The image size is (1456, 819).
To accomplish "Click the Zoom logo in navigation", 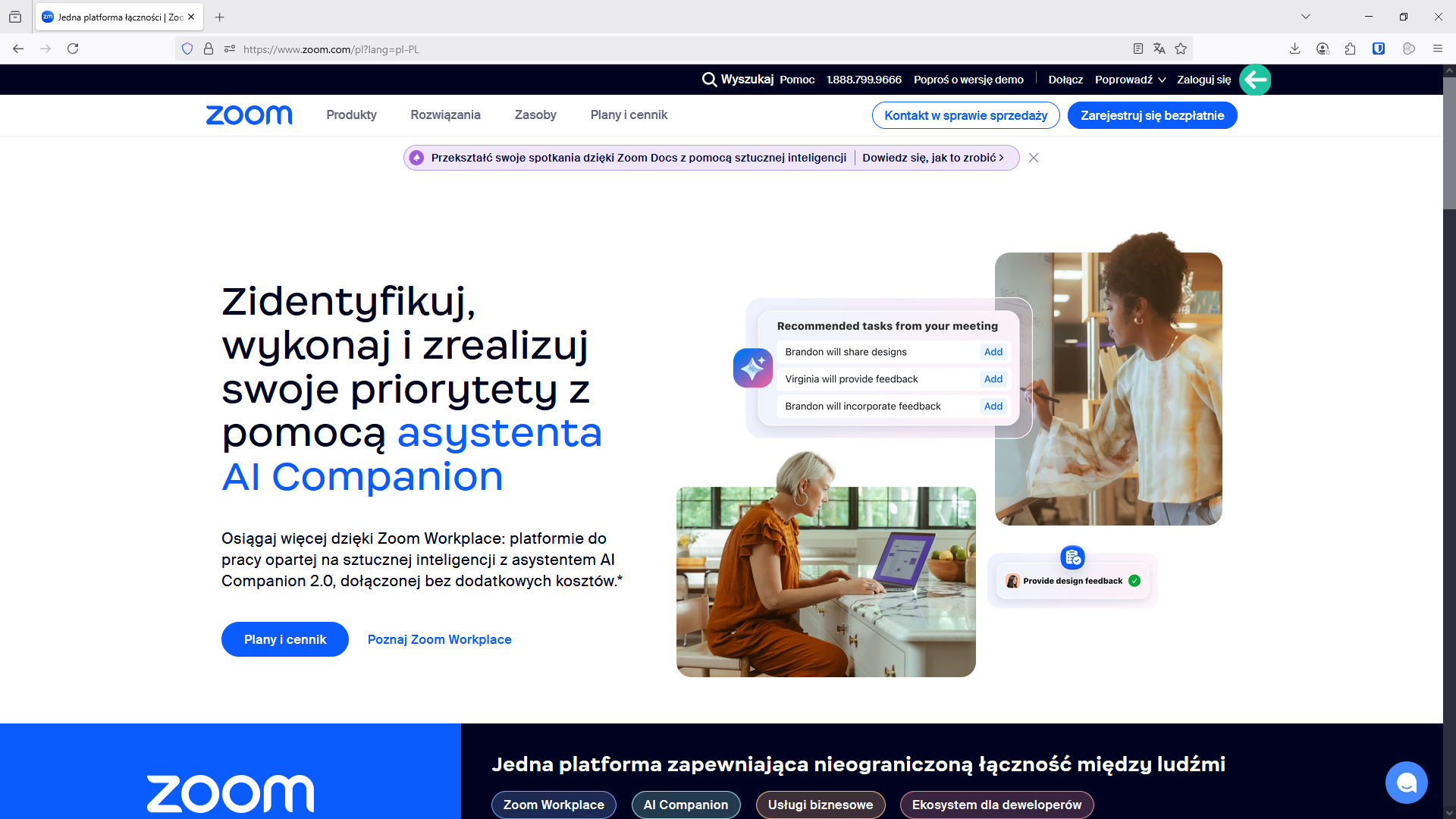I will click(x=249, y=115).
